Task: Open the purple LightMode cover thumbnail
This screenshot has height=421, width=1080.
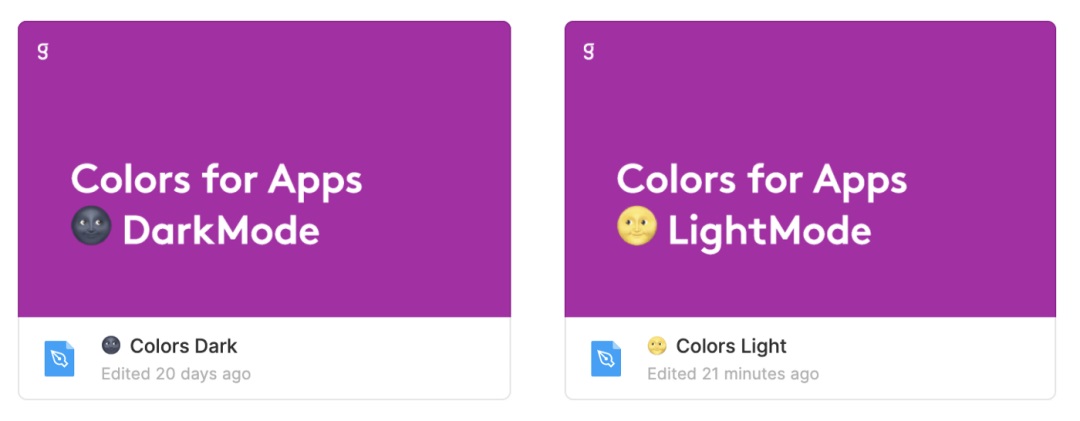Action: [x=810, y=110]
